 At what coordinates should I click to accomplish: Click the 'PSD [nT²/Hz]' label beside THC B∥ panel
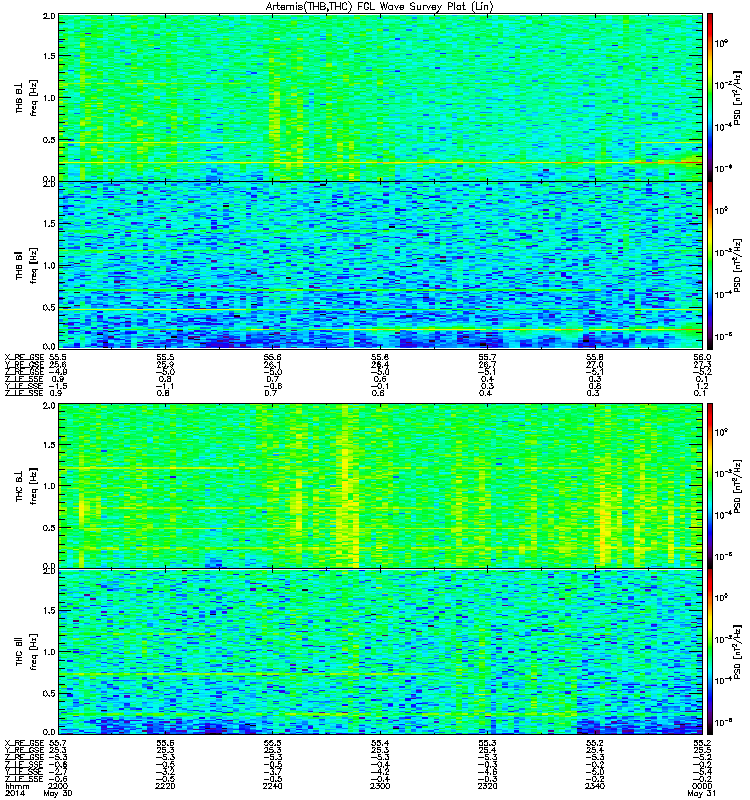point(737,652)
